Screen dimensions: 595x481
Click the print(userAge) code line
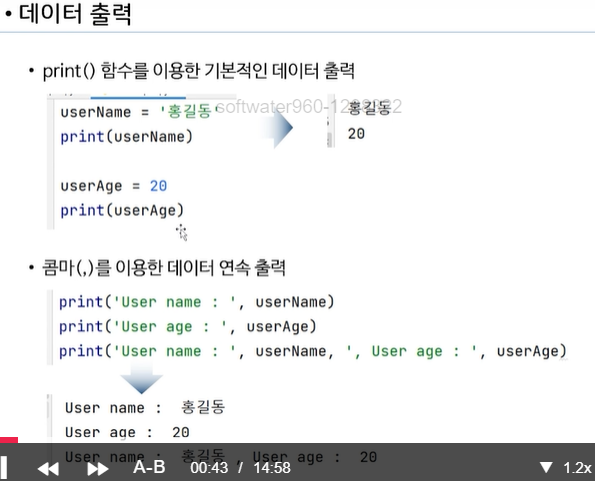(x=122, y=211)
